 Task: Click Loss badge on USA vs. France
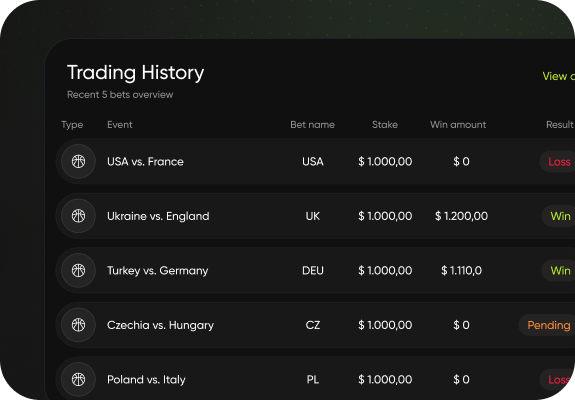557,161
